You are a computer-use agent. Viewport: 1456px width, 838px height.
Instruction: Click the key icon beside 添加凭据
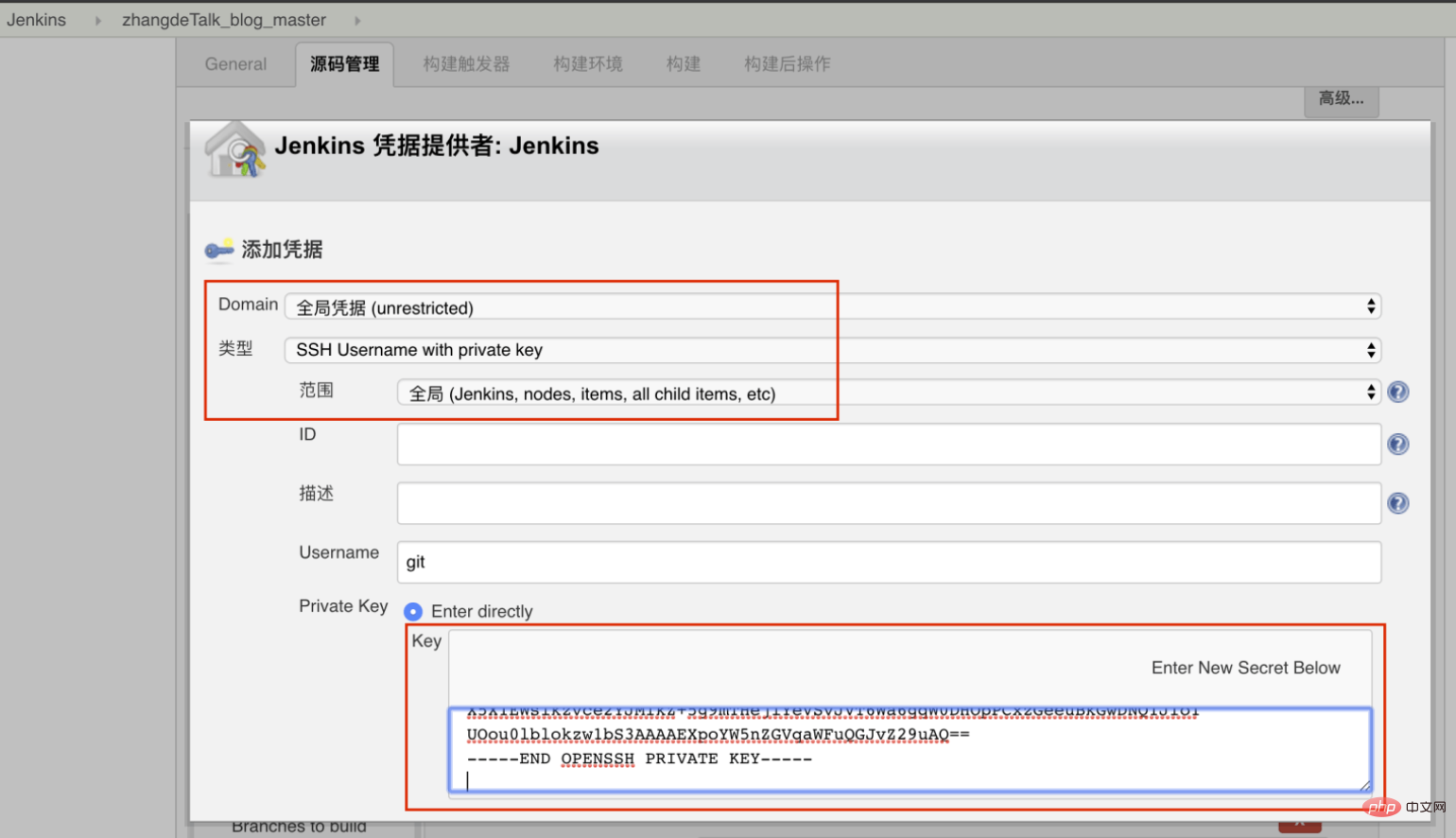click(x=219, y=249)
